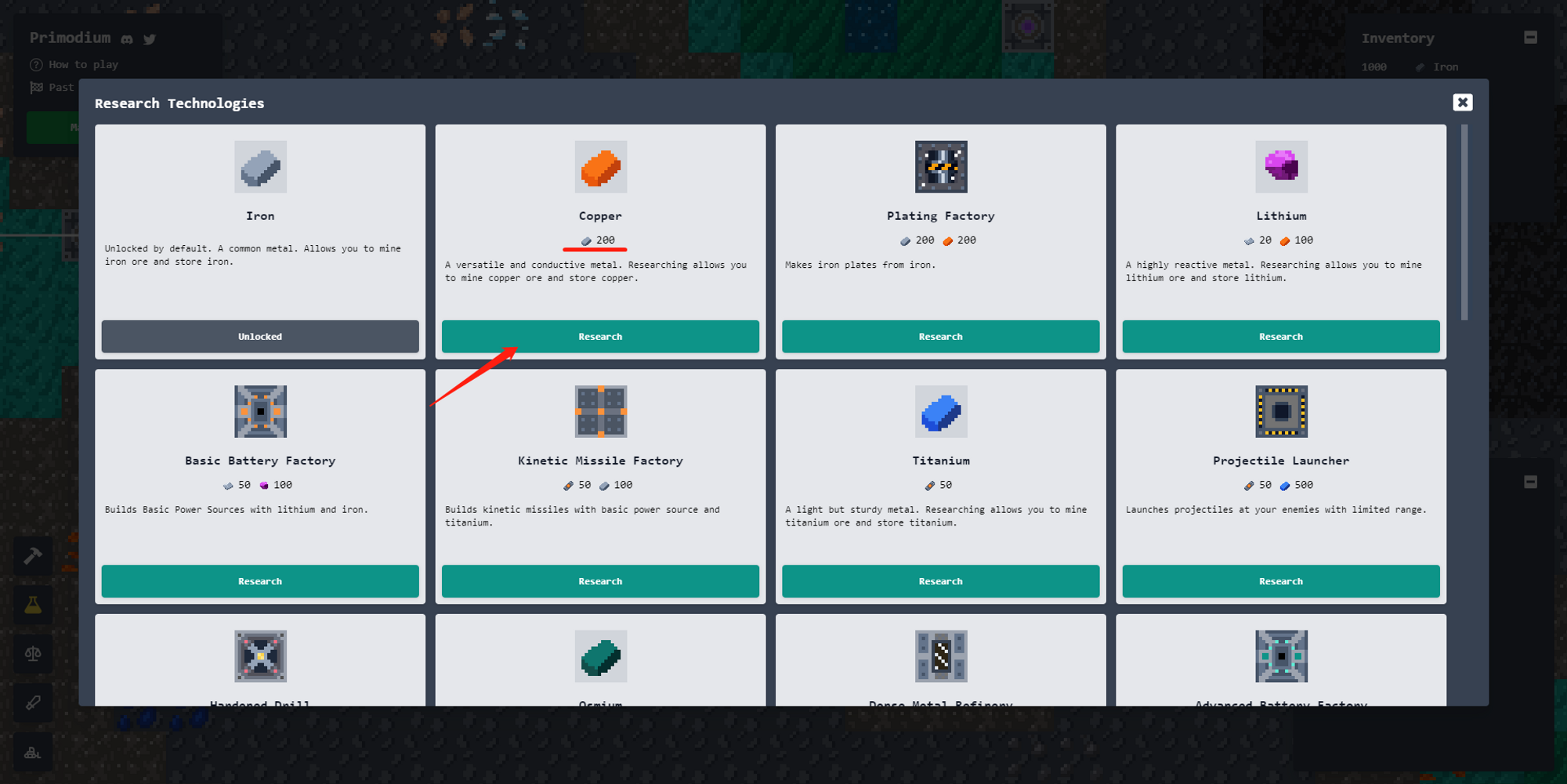The image size is (1567, 784).
Task: Research the Basic Battery Factory
Action: [x=260, y=581]
